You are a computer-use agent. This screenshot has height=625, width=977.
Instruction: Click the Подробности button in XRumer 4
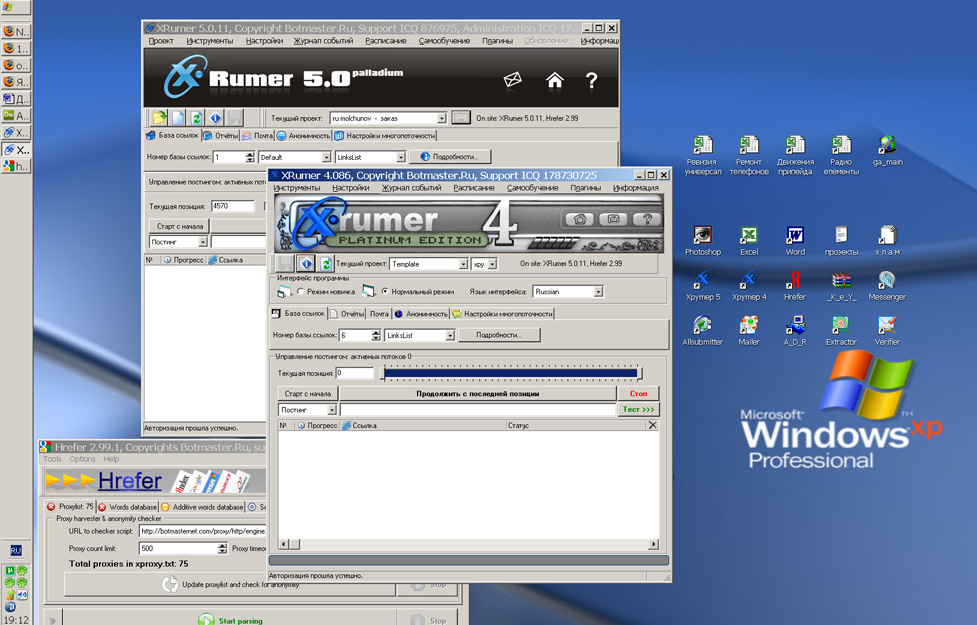click(499, 335)
